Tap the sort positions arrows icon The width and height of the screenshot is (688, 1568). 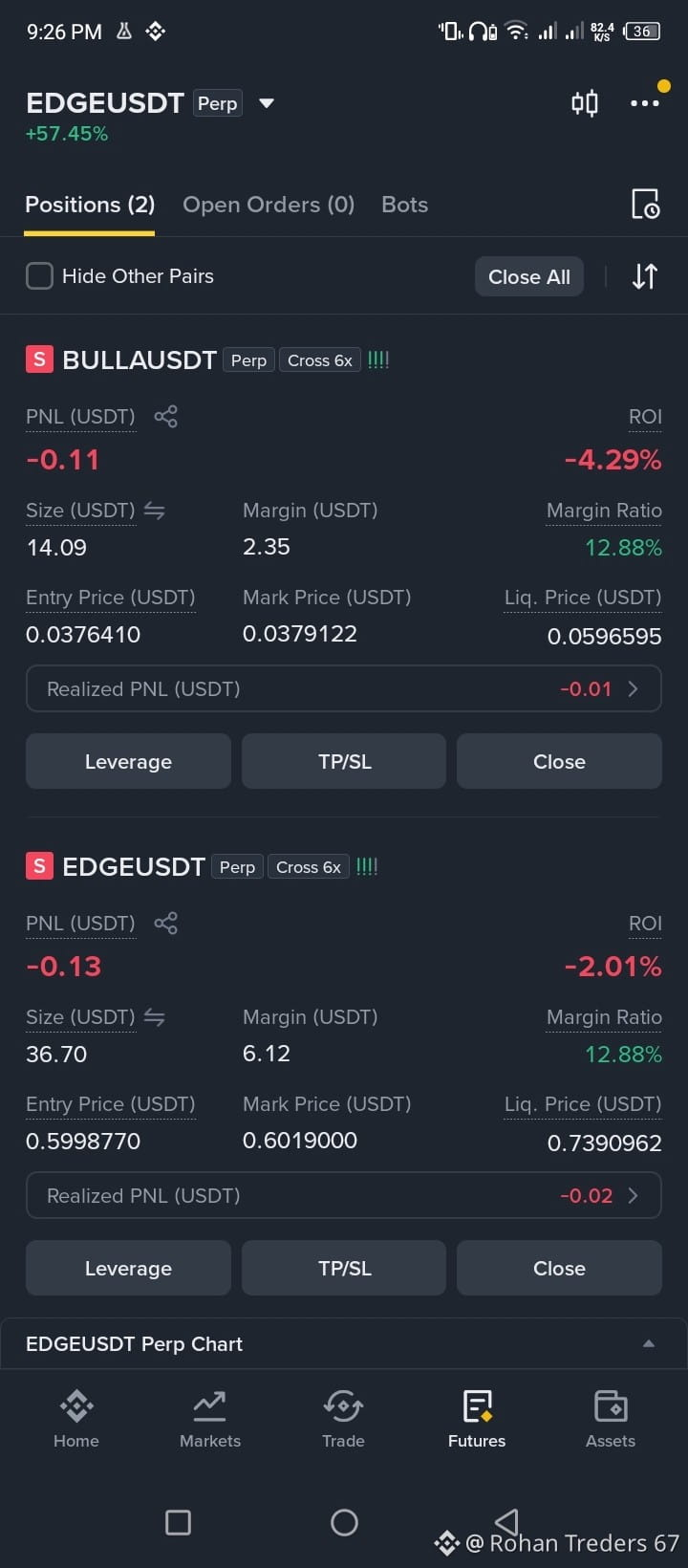click(x=645, y=276)
